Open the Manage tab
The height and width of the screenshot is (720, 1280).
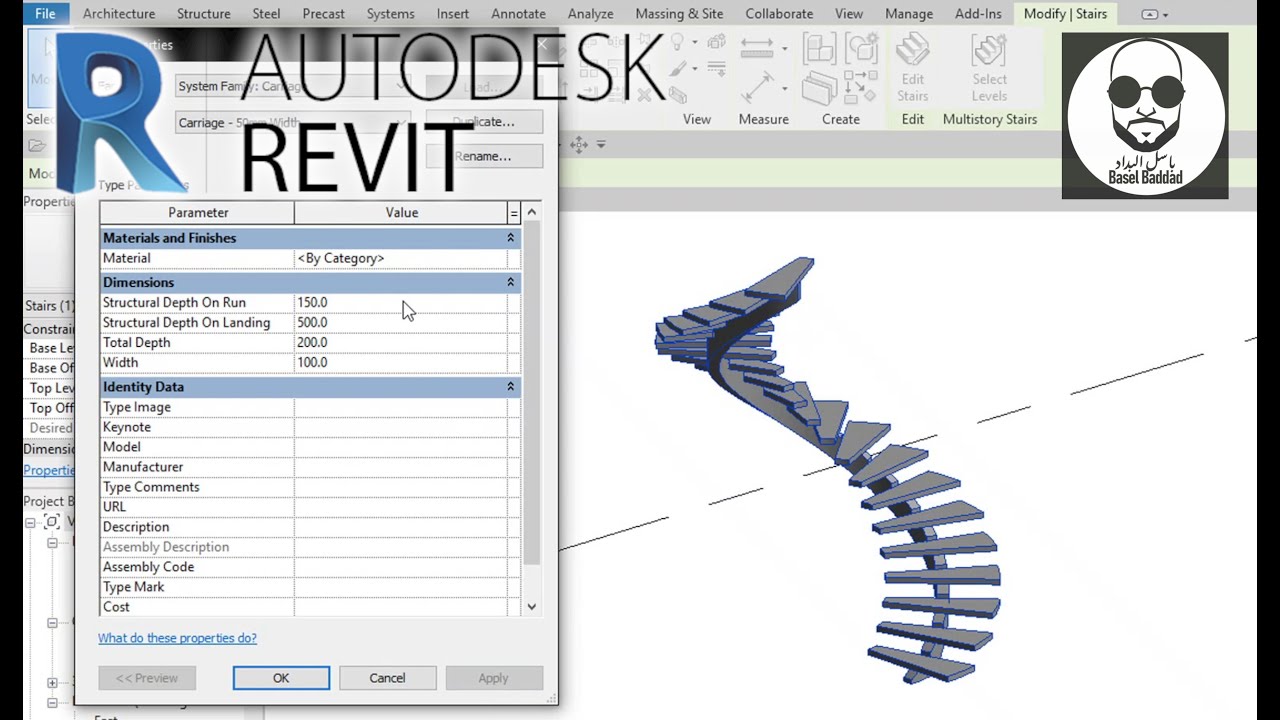point(909,14)
